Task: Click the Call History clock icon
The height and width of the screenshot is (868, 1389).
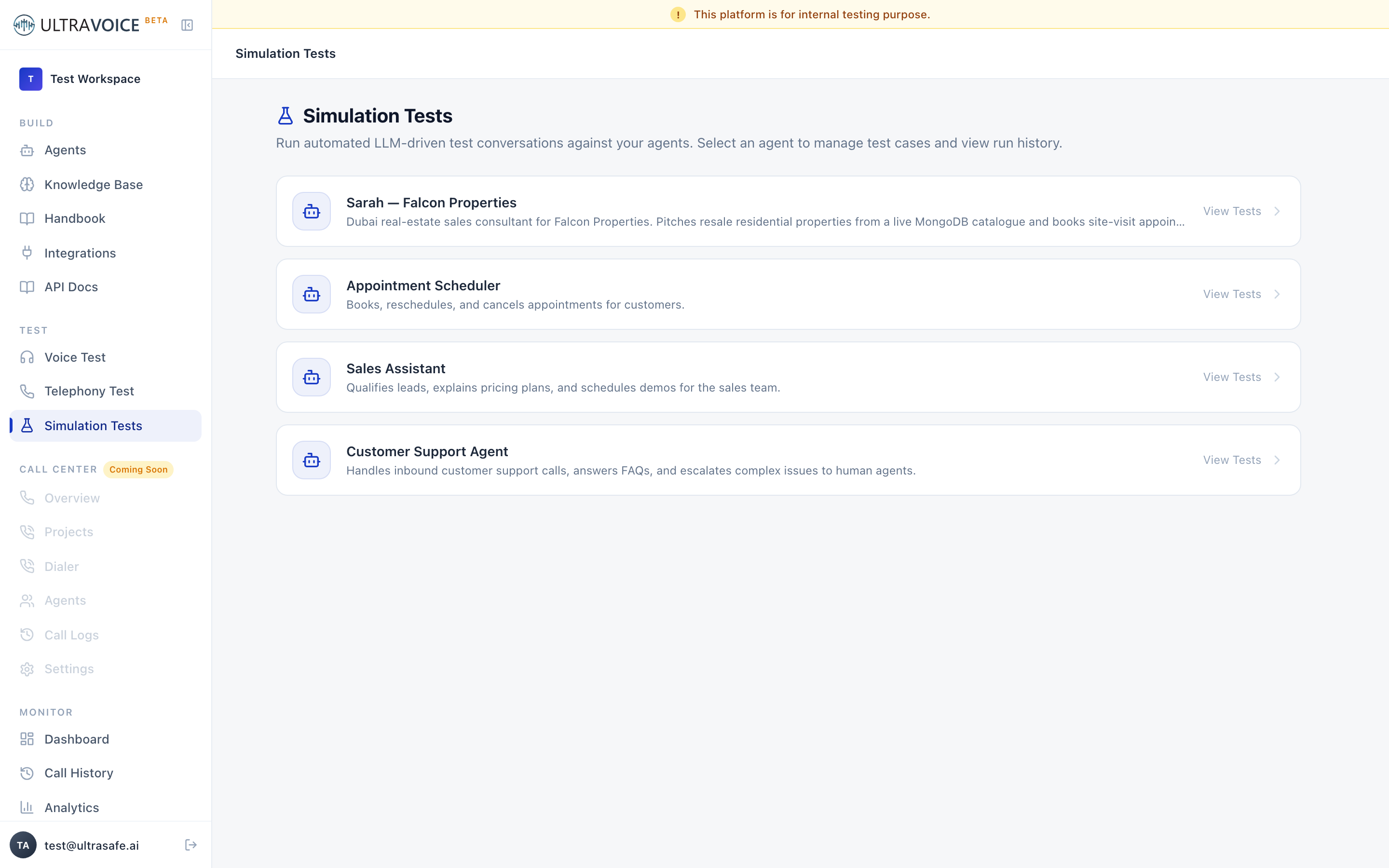Action: pos(27,773)
